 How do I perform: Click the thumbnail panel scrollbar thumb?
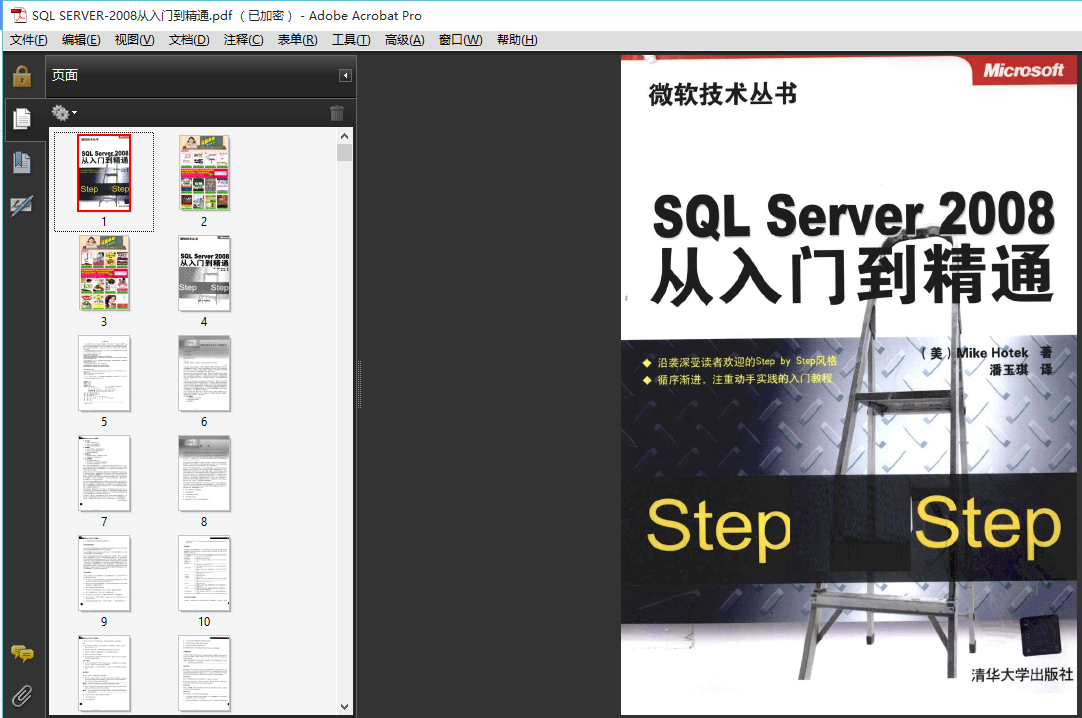(x=344, y=152)
